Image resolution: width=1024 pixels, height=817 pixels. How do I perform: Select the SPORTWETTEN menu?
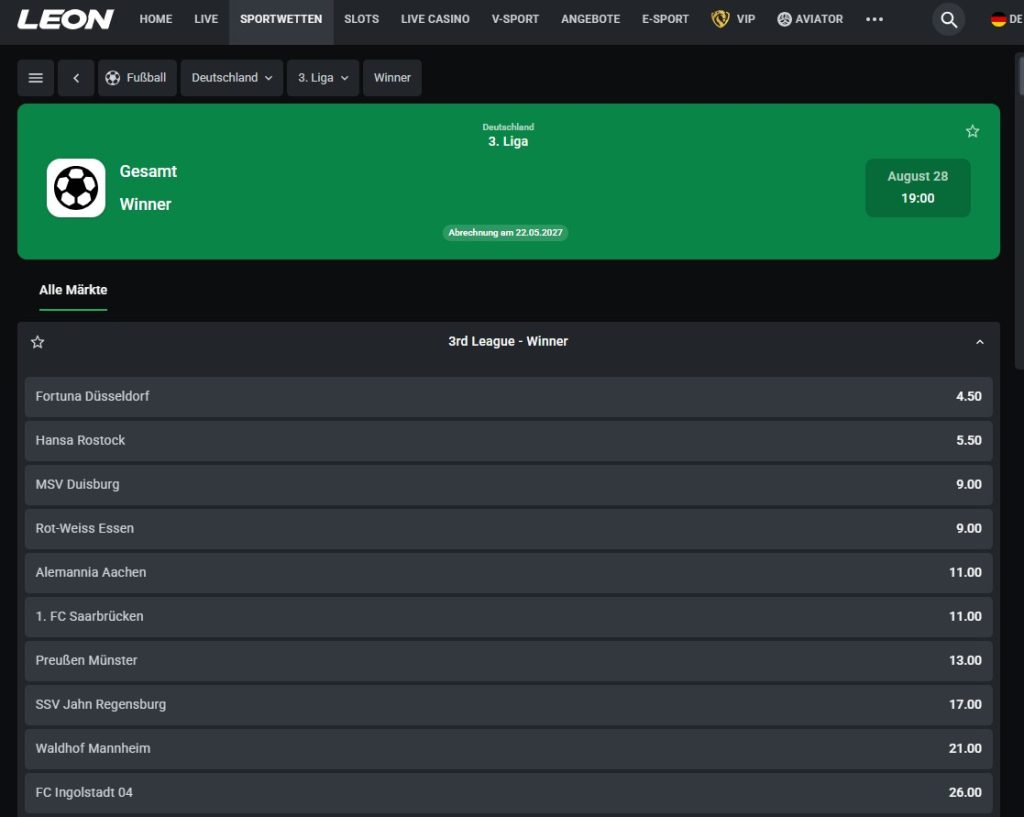(281, 20)
